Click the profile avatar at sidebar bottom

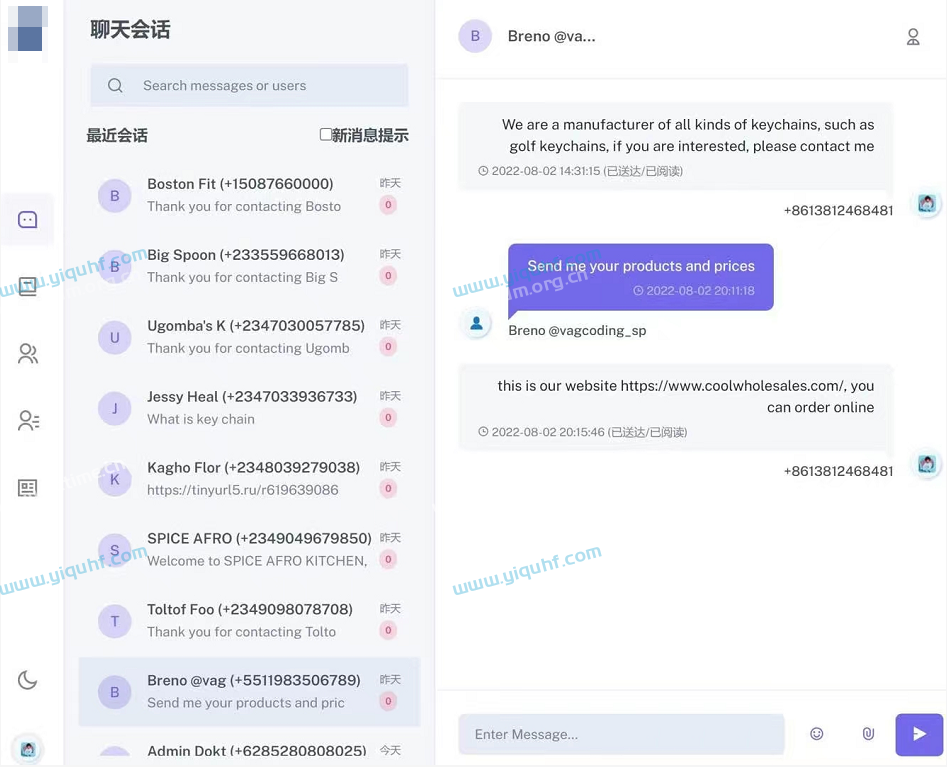(28, 749)
